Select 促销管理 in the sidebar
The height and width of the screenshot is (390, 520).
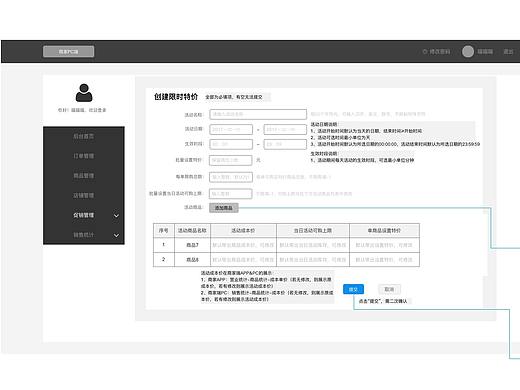point(84,215)
